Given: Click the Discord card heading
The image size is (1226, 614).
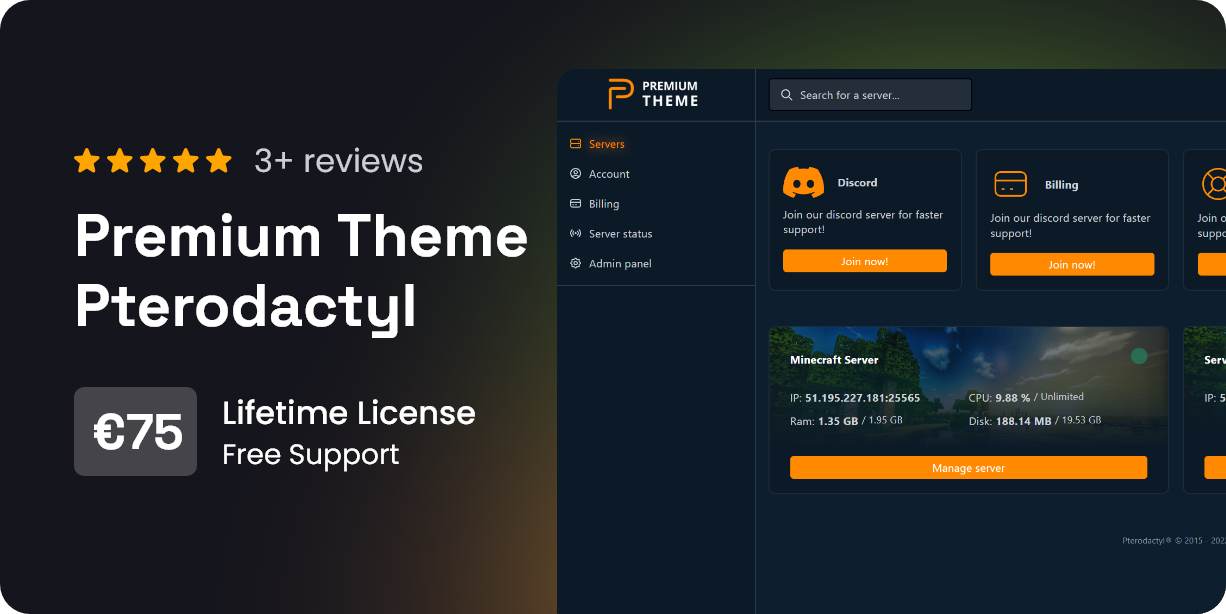Looking at the screenshot, I should (857, 183).
